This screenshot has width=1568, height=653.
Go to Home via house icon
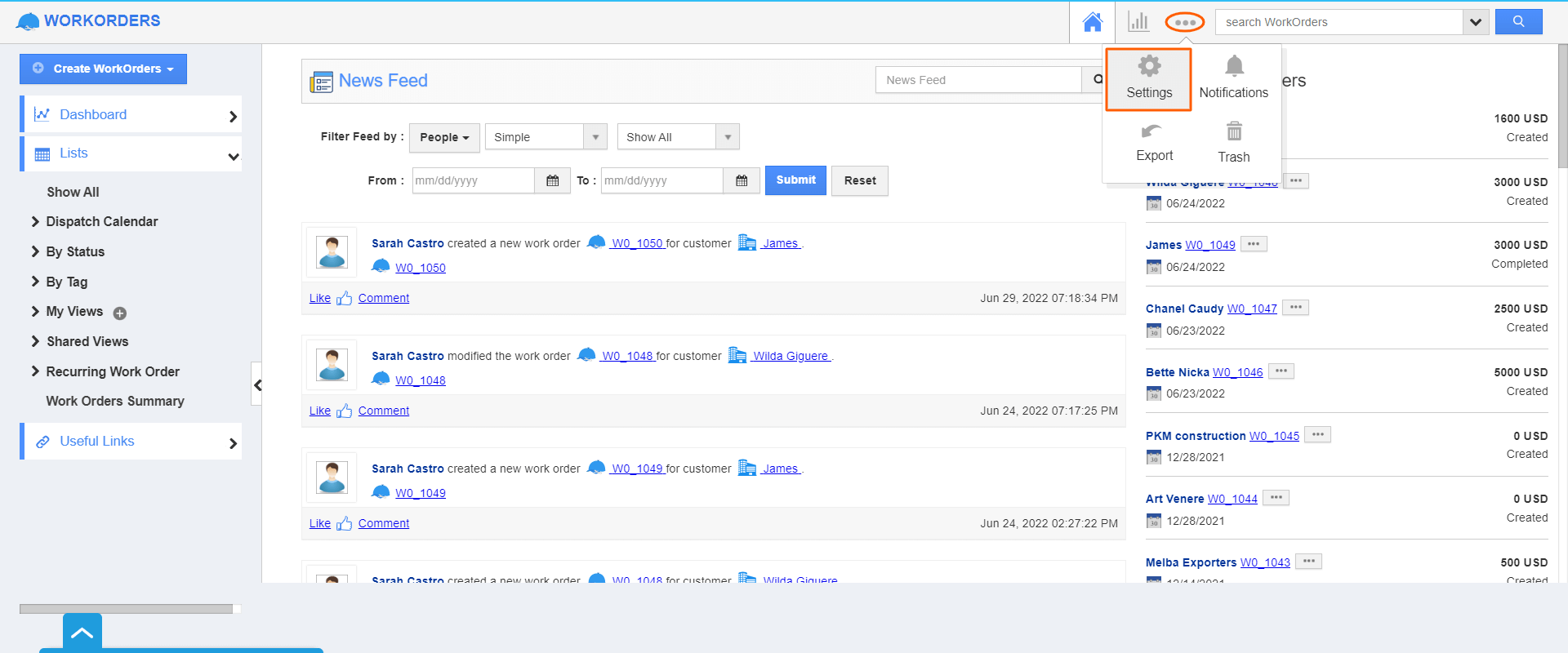(x=1092, y=22)
